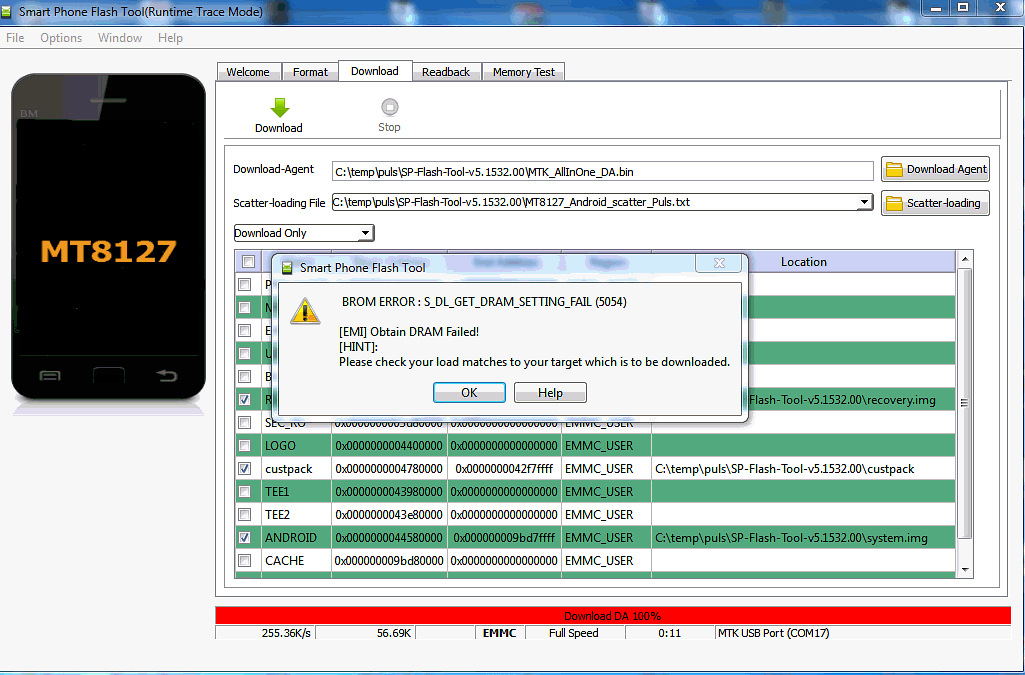Expand the Scatter-loading File path dropdown
This screenshot has height=675, width=1025.
tap(865, 203)
